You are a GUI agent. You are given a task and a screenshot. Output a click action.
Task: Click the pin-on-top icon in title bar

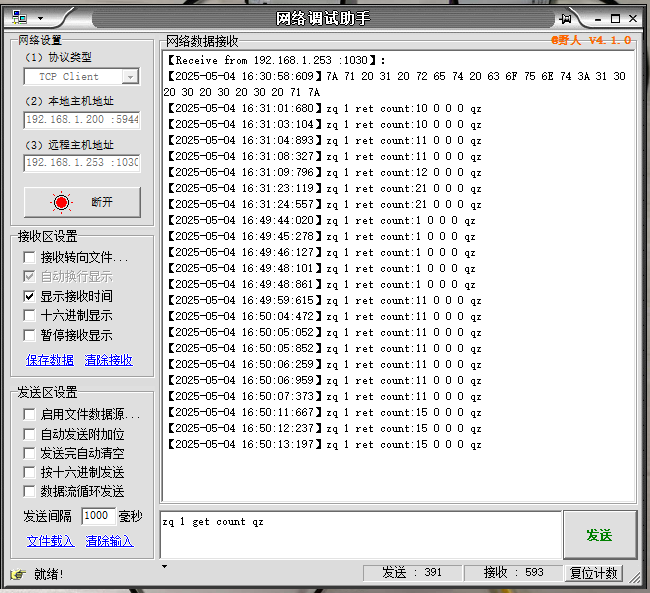click(x=566, y=18)
